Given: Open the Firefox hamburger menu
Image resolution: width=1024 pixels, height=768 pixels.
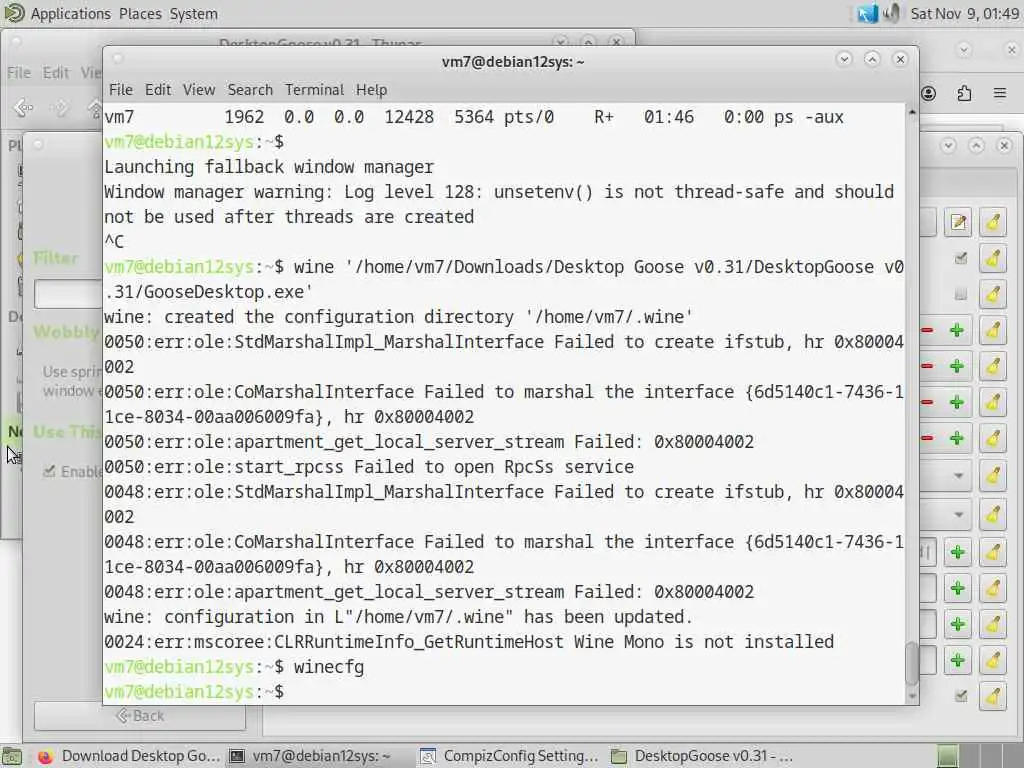Looking at the screenshot, I should pos(999,93).
